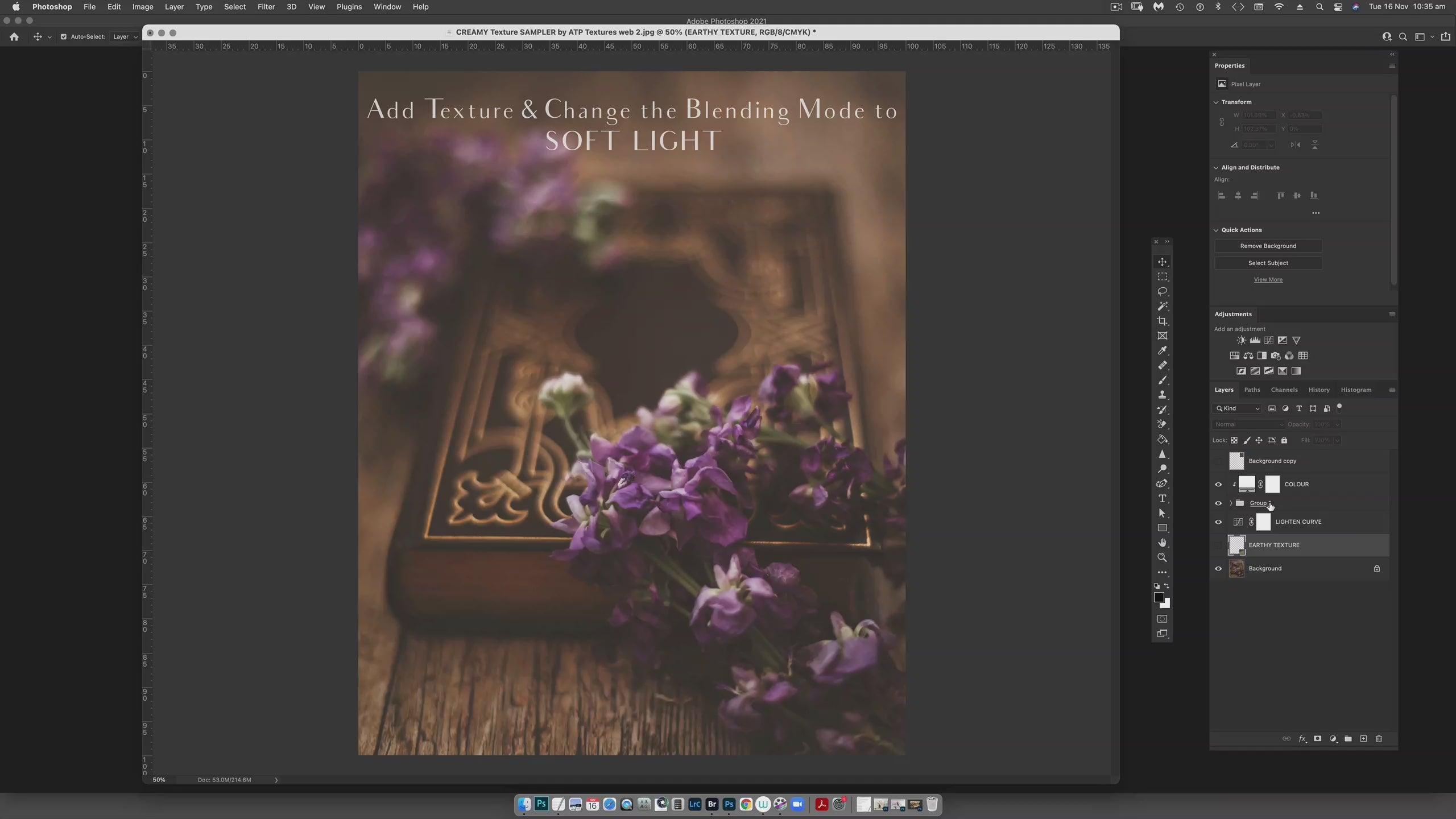Uncheck the Auto-Select checkbox
The image size is (1456, 819).
pos(64,36)
